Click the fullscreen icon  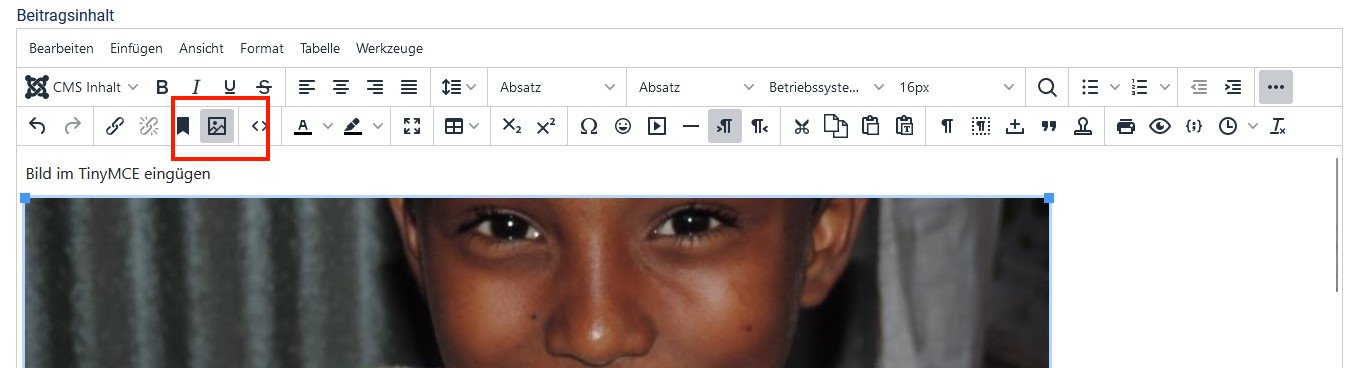412,126
